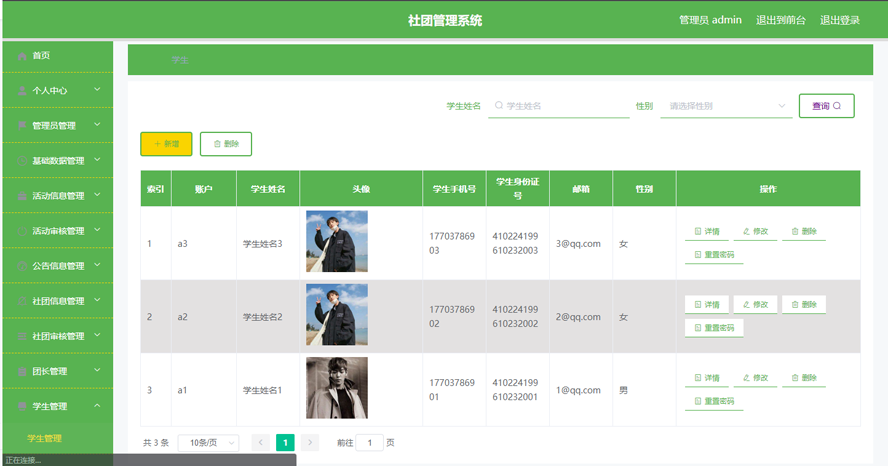Expand 活动审核管理 menu chevron
The width and height of the screenshot is (888, 466).
pos(97,230)
